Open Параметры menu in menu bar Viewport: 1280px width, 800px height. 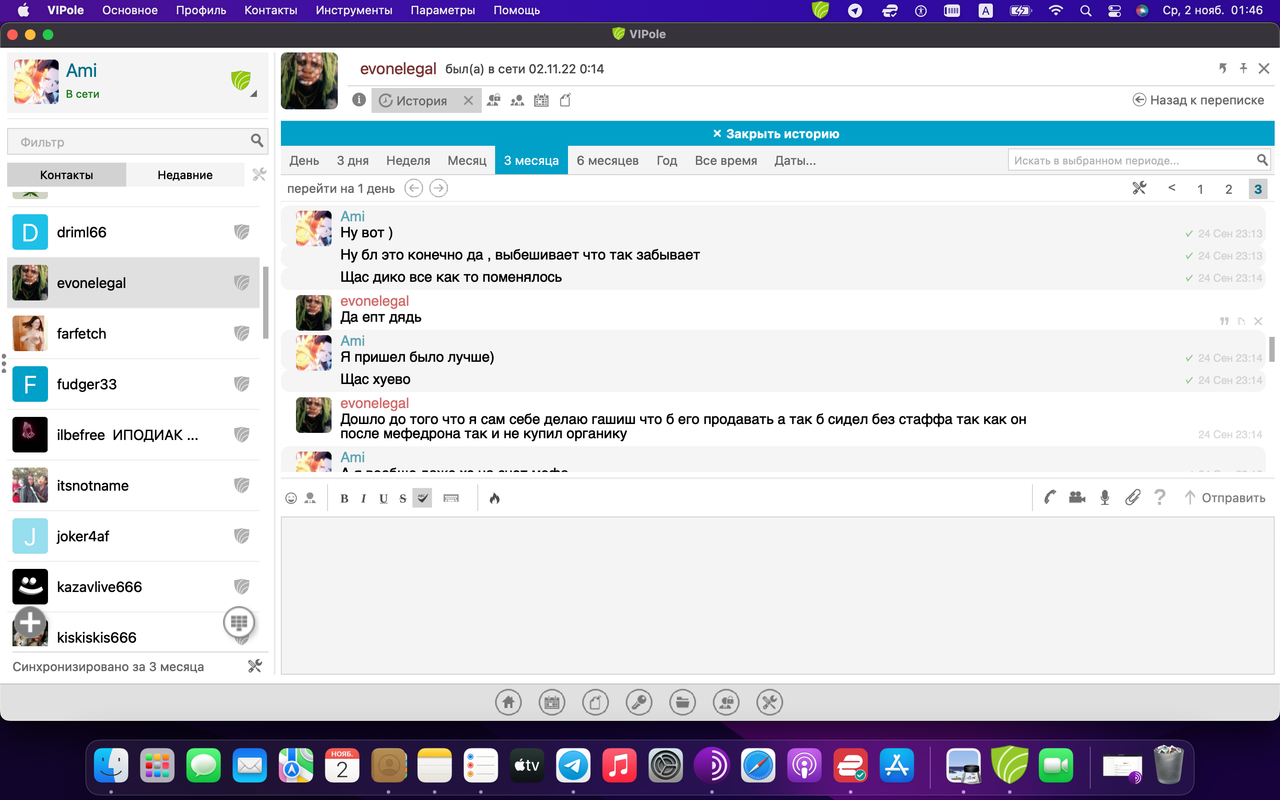[443, 10]
